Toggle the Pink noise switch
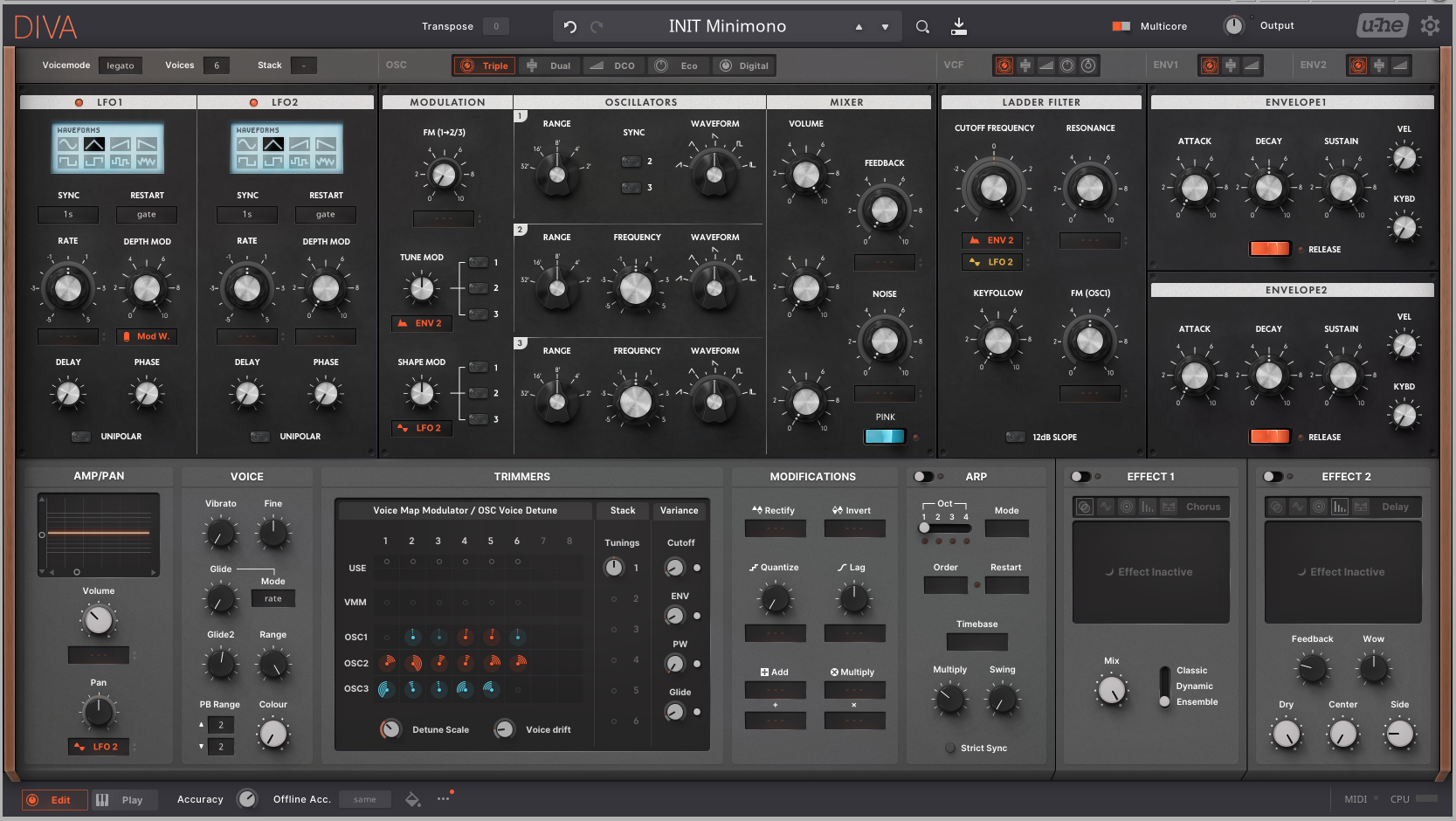The image size is (1456, 821). (885, 437)
